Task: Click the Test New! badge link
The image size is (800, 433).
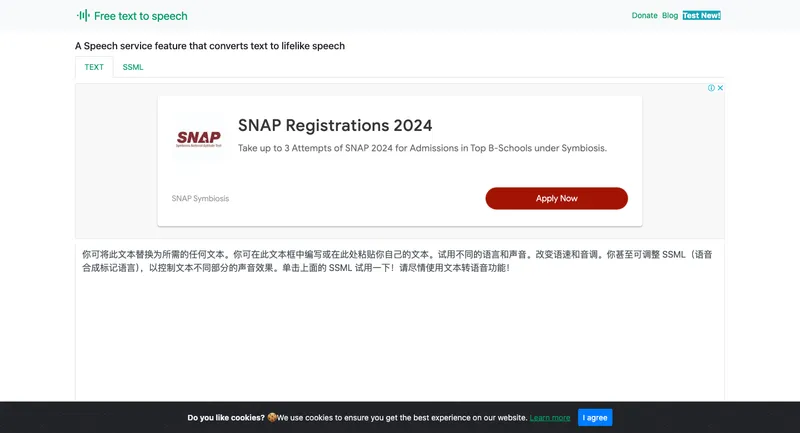Action: [x=701, y=16]
